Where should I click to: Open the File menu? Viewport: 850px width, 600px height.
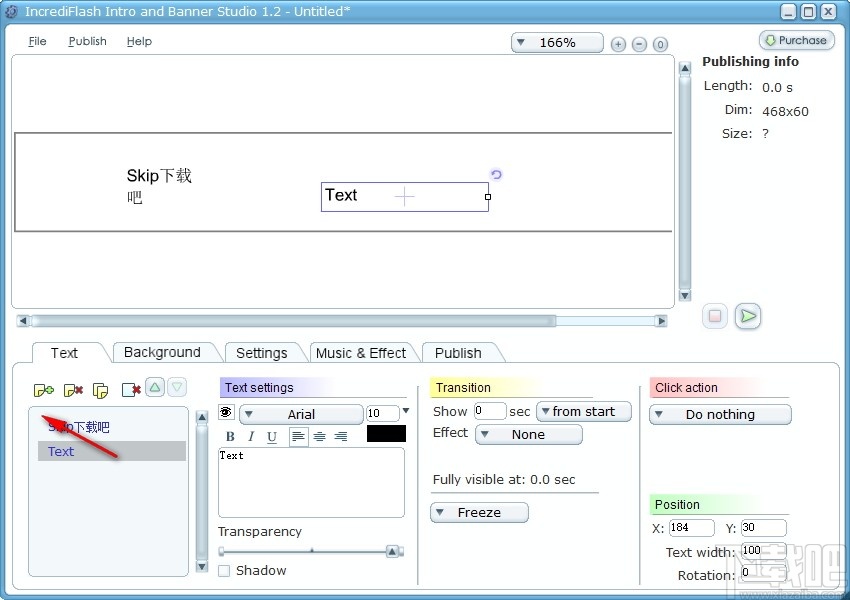(37, 41)
